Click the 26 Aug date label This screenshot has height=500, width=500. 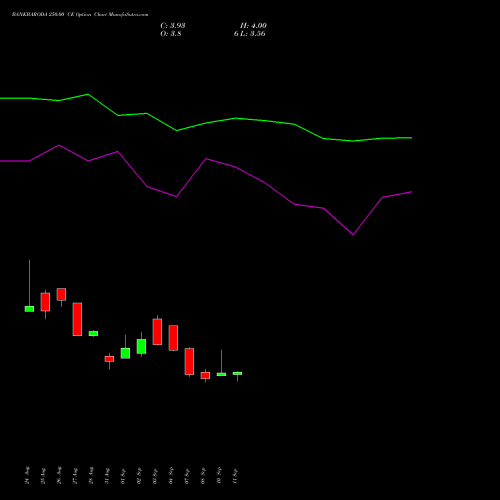tap(59, 475)
